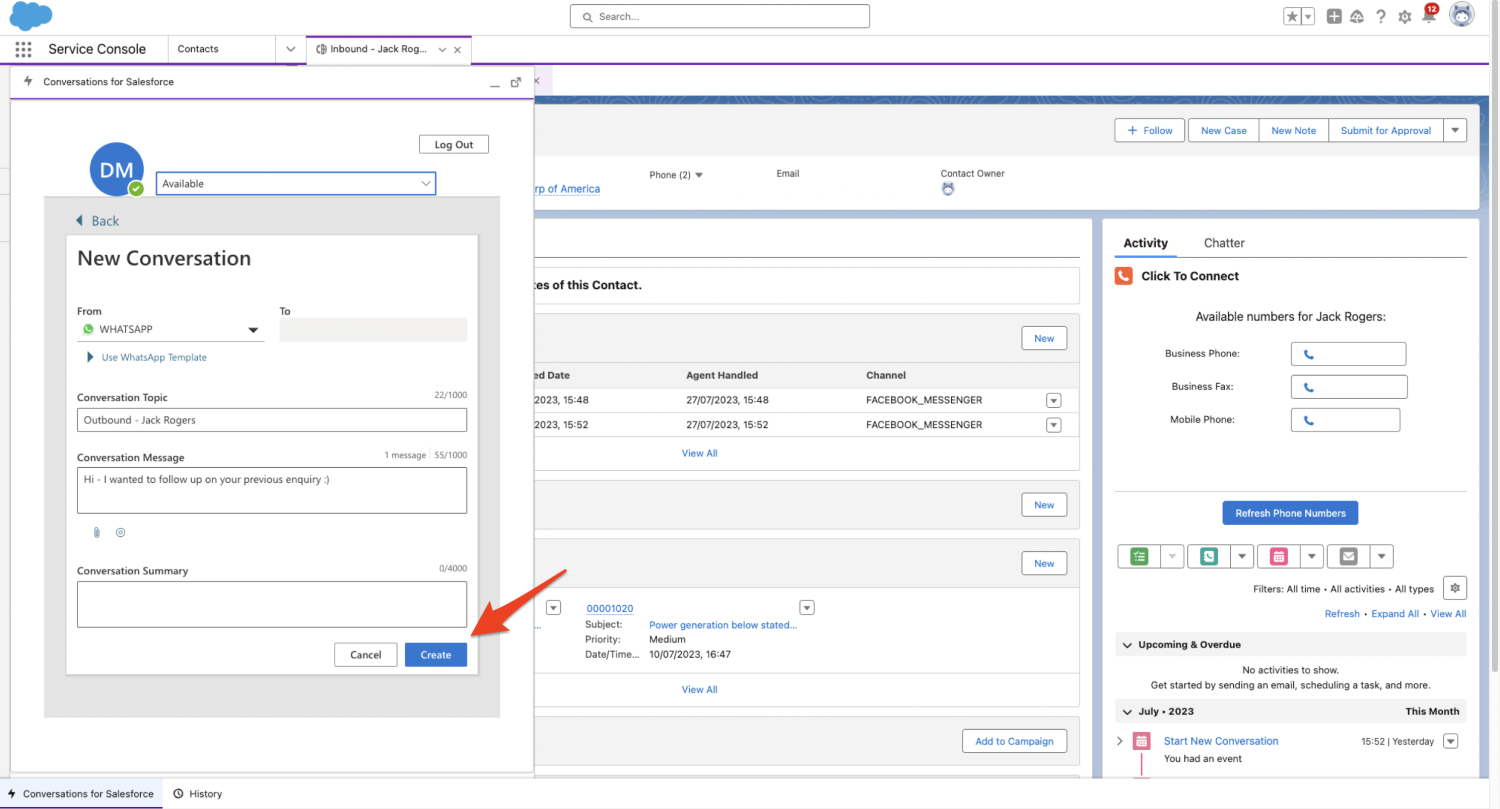Expand the Start New Conversation event row
Image resolution: width=1500 pixels, height=809 pixels.
coord(1120,741)
